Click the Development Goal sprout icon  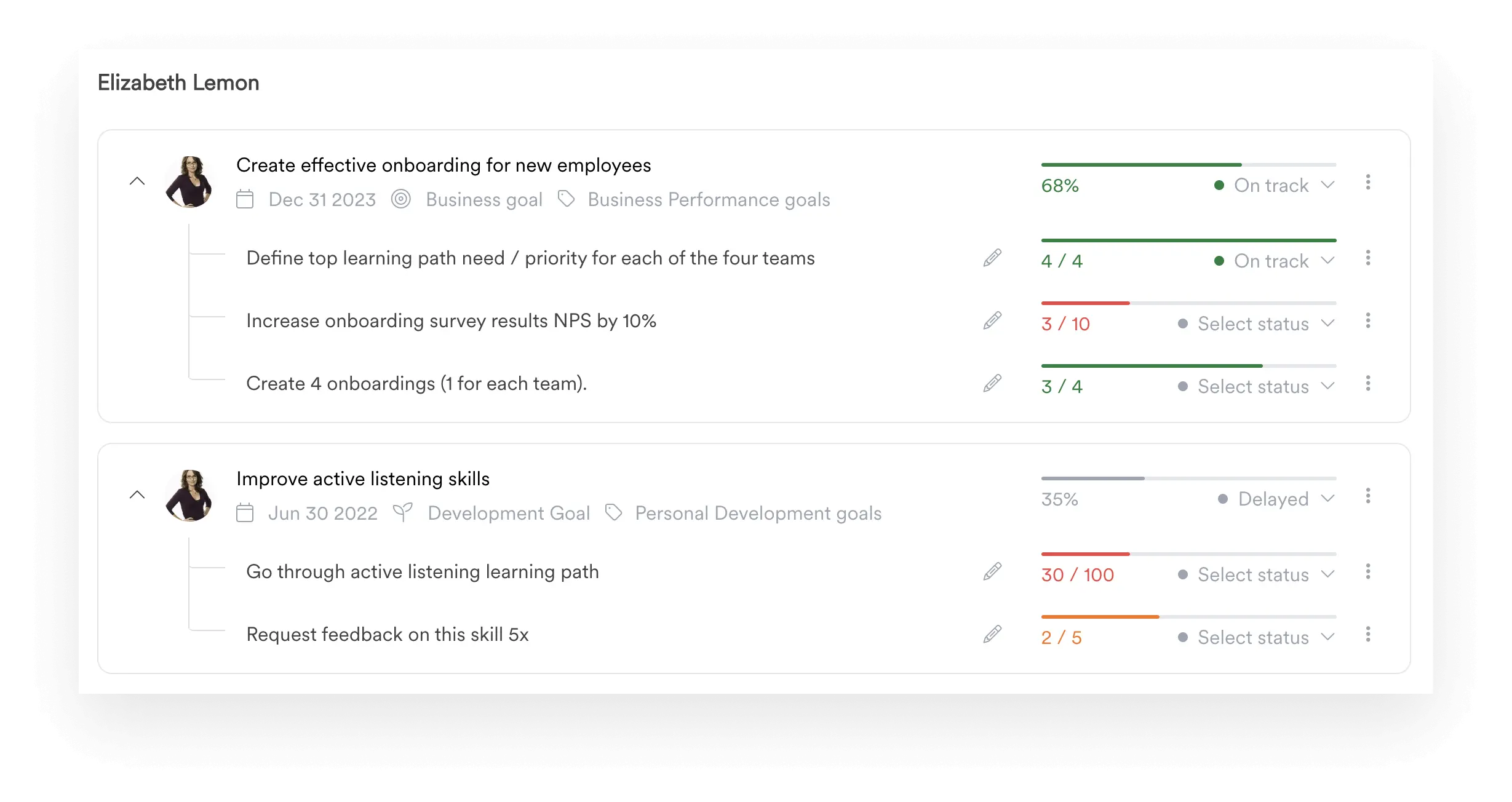[404, 512]
